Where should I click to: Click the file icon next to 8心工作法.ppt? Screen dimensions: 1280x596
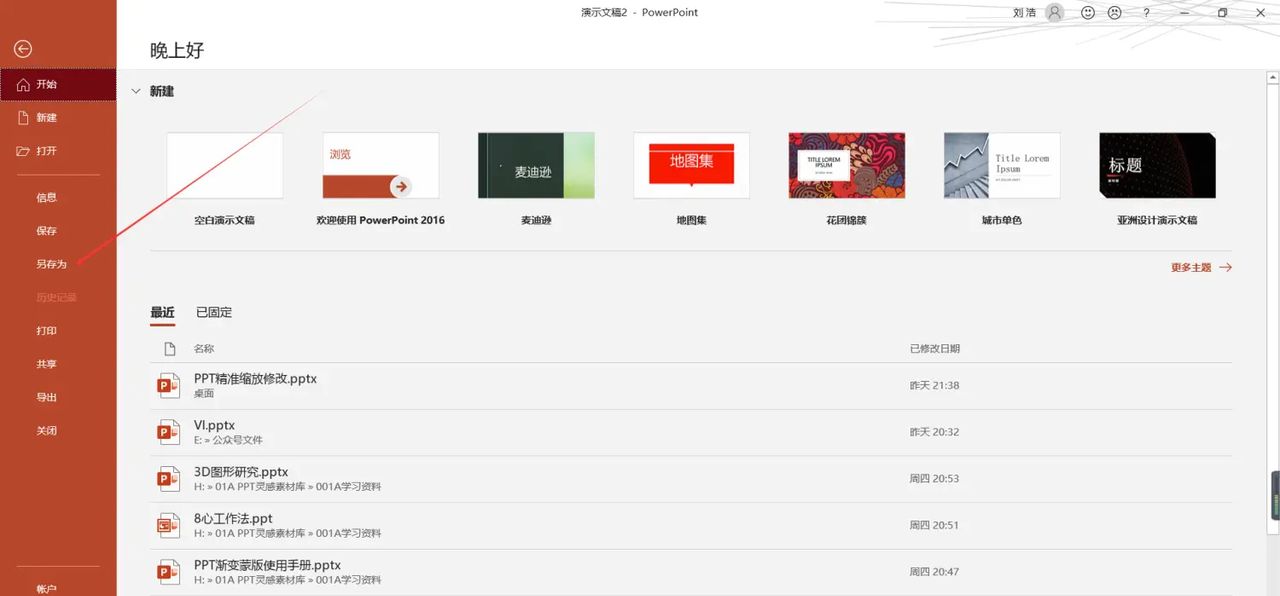pos(169,524)
